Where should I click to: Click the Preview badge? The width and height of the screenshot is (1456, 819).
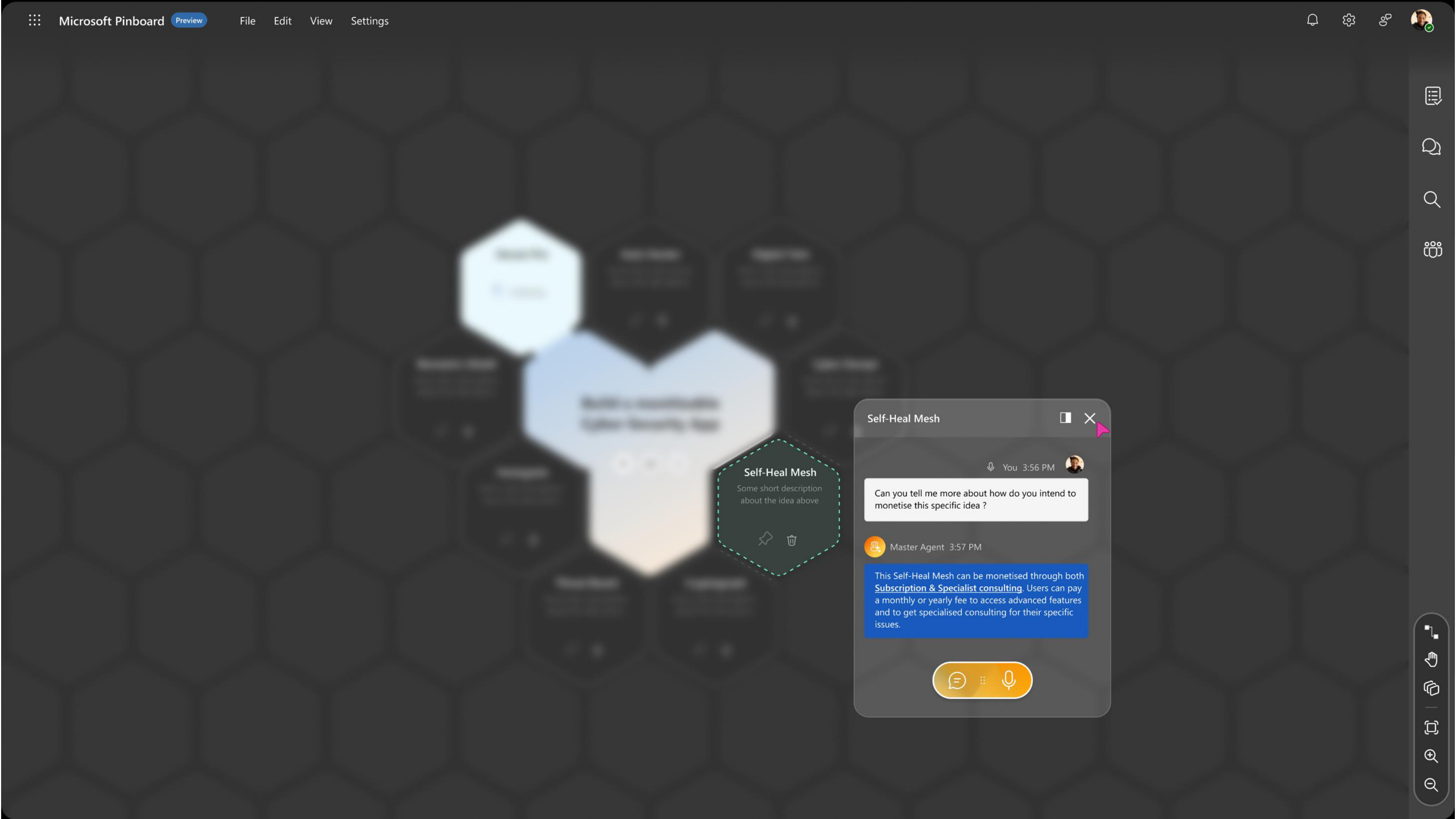[189, 20]
